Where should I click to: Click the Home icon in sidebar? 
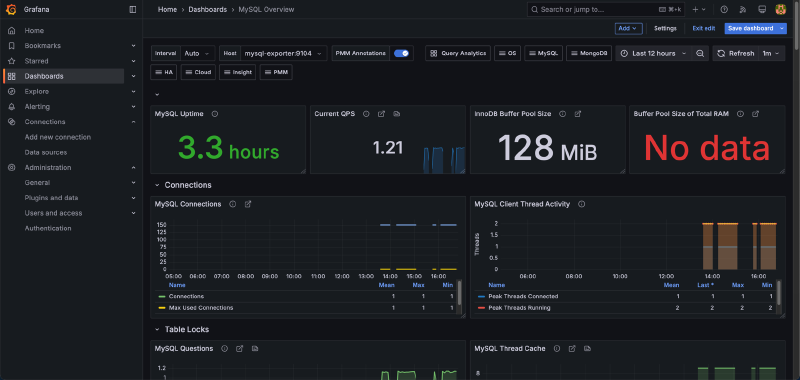11,31
